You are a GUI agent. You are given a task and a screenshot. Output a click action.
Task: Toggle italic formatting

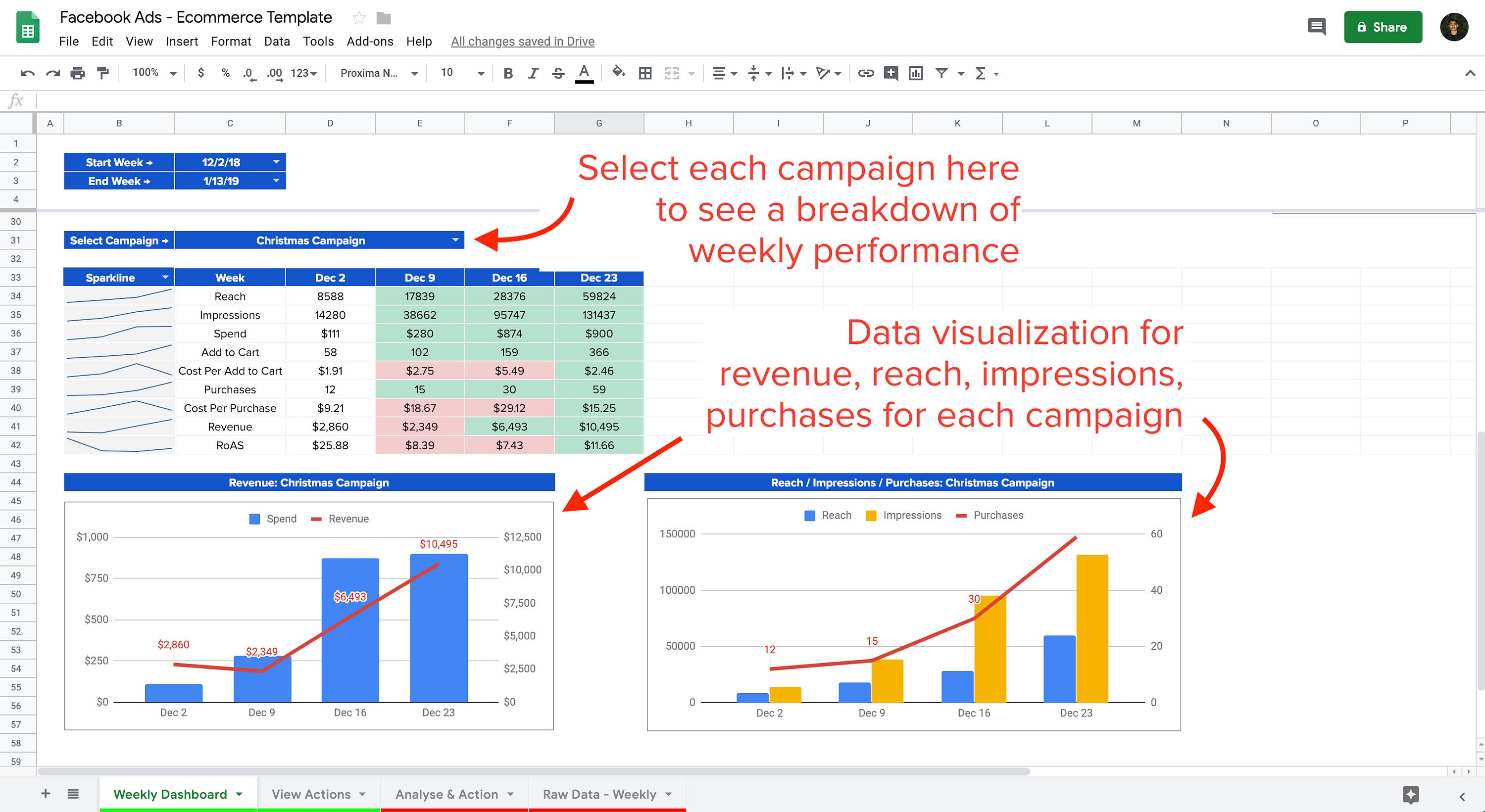pyautogui.click(x=533, y=73)
